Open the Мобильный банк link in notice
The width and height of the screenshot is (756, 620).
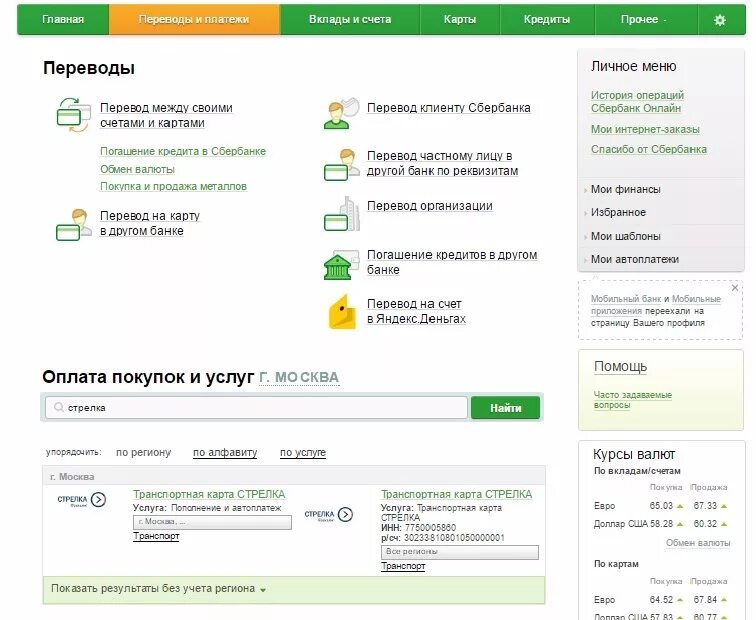click(x=626, y=299)
